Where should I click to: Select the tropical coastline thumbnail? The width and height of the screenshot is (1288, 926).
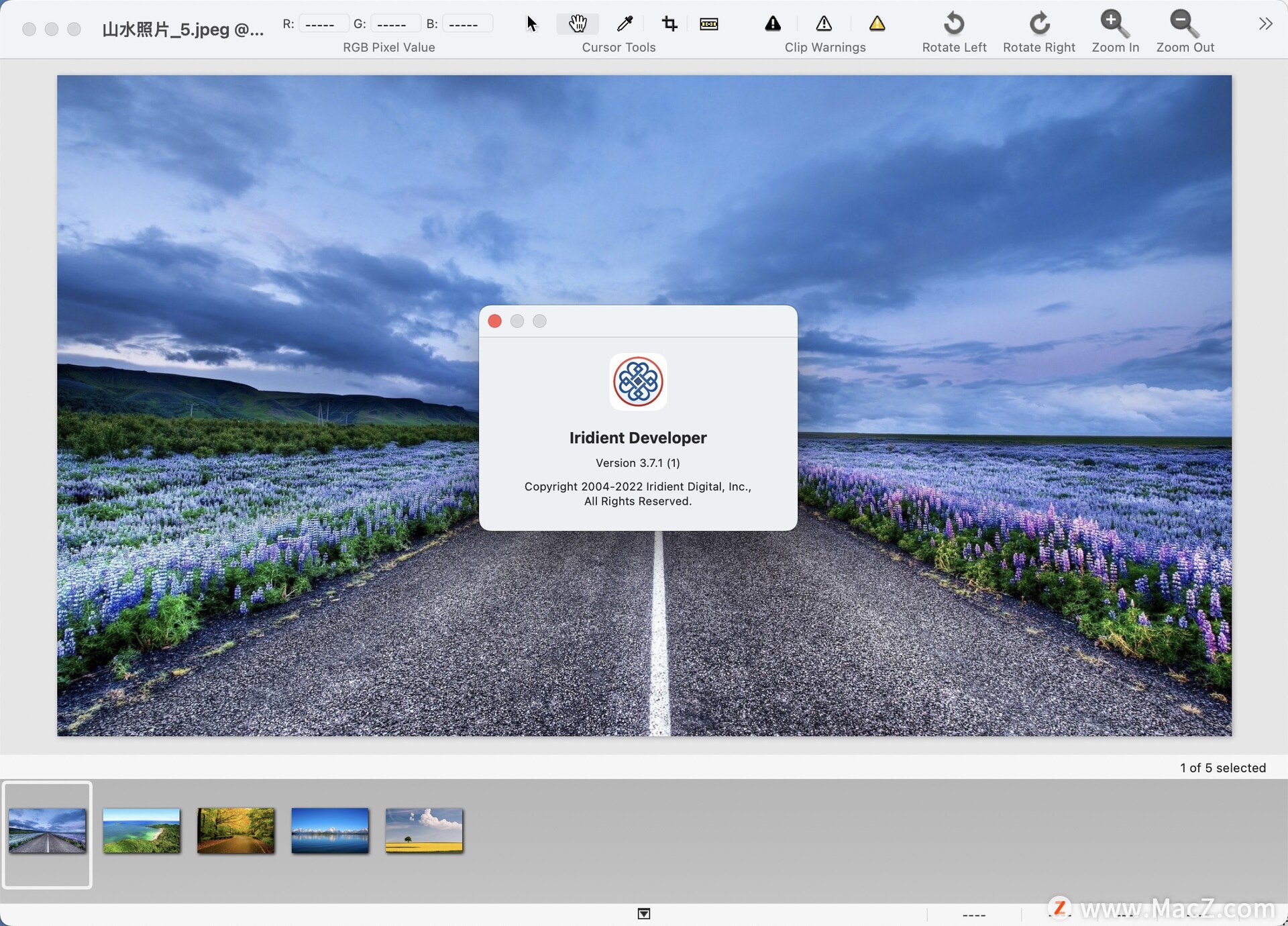tap(142, 831)
